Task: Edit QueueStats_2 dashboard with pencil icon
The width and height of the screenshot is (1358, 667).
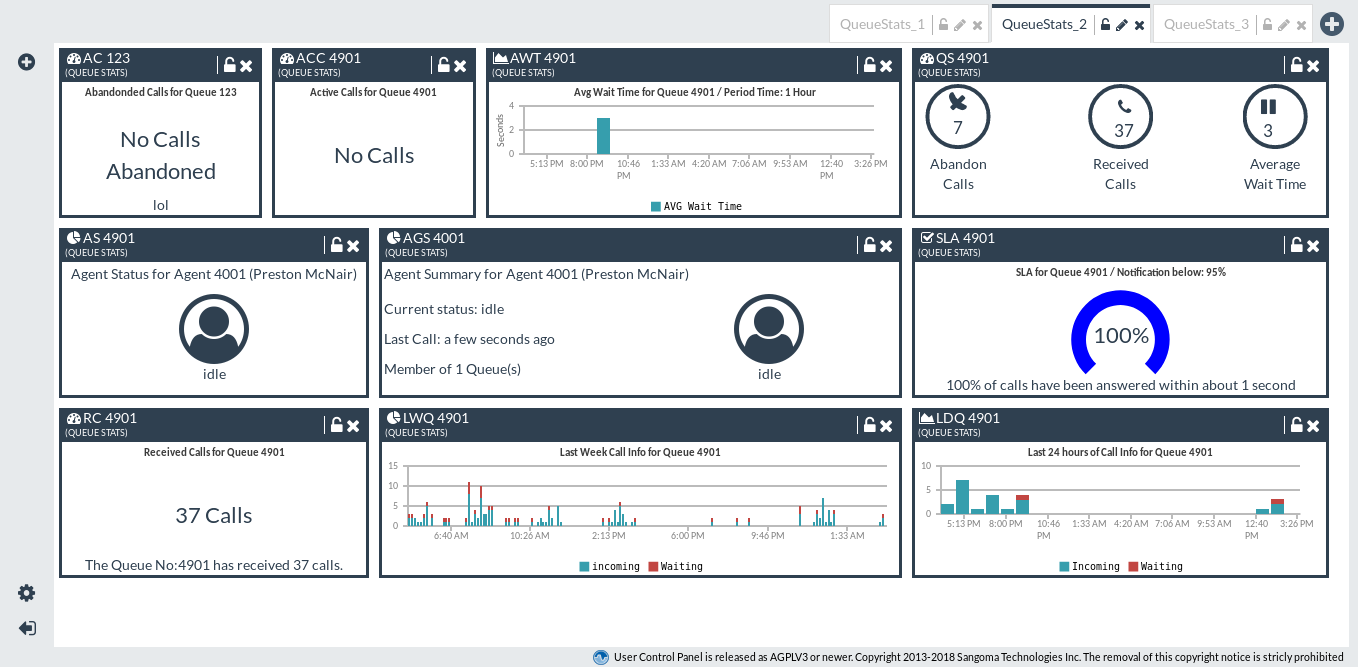Action: coord(1122,25)
